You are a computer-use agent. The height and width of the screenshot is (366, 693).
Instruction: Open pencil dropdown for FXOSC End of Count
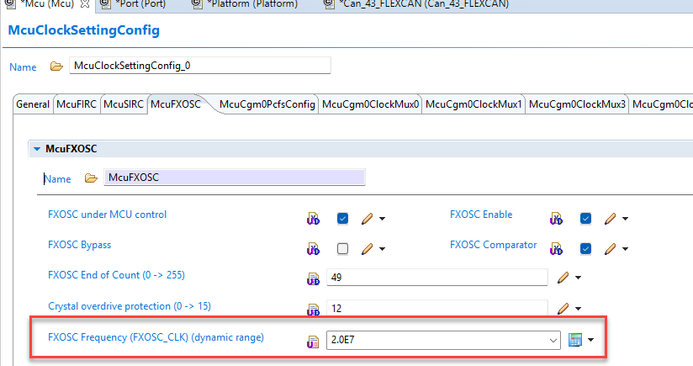click(x=578, y=278)
